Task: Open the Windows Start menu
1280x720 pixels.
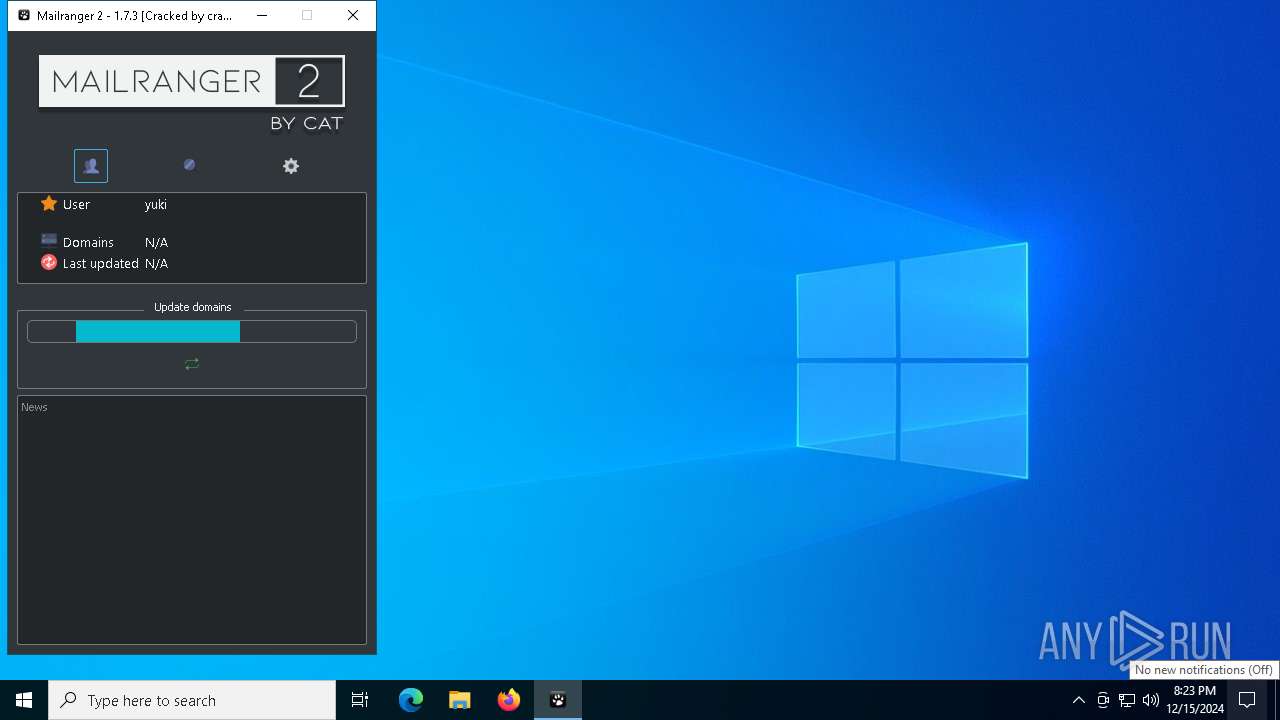Action: pyautogui.click(x=24, y=700)
